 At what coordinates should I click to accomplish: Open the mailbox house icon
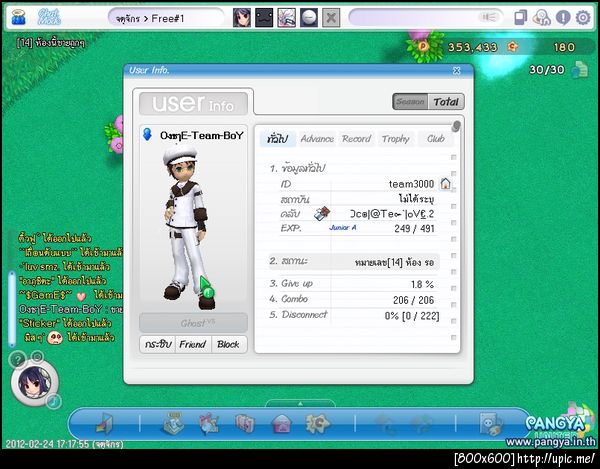click(282, 424)
